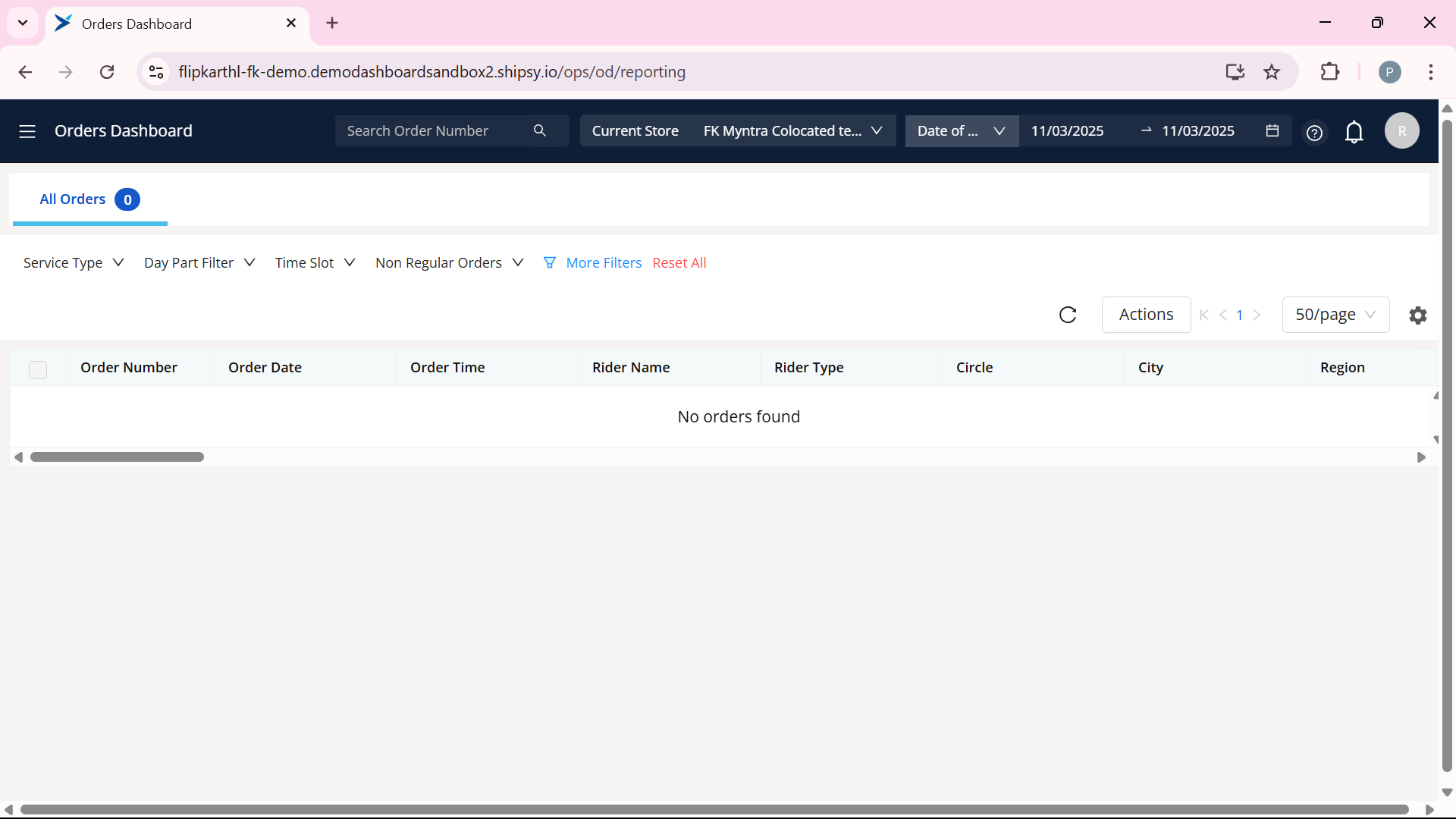Click the browser address bar URL

coord(432,72)
